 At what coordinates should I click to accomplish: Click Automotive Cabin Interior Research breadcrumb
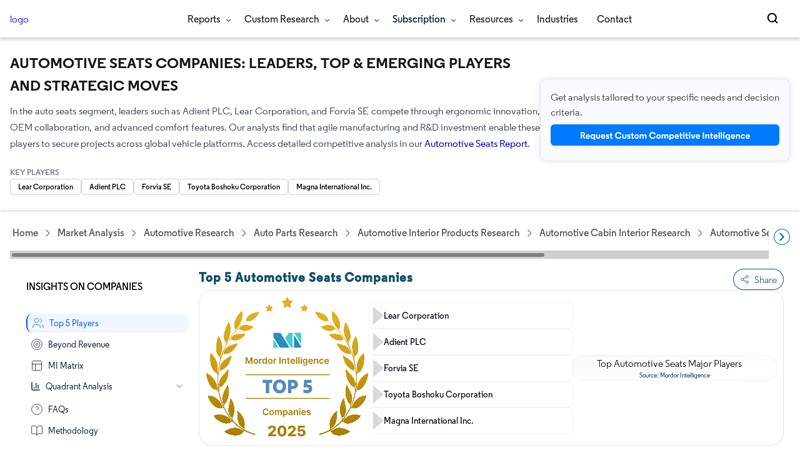[614, 233]
